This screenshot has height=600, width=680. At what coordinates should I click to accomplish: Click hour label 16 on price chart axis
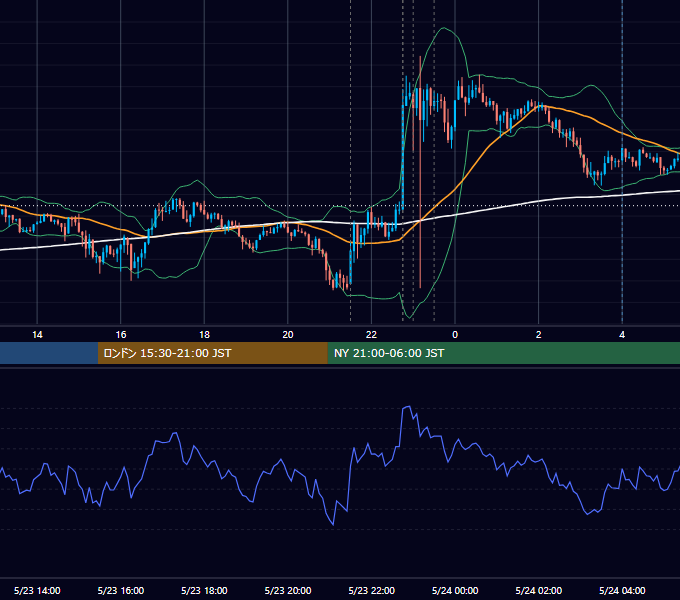(x=121, y=335)
